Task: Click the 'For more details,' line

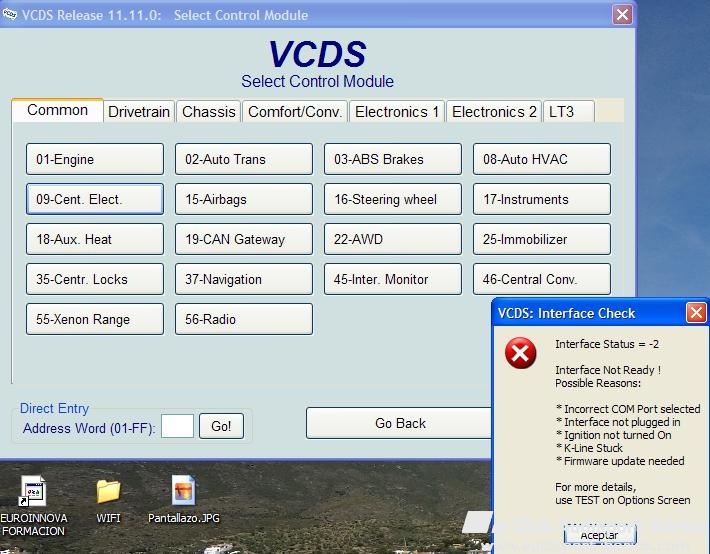Action: point(595,487)
